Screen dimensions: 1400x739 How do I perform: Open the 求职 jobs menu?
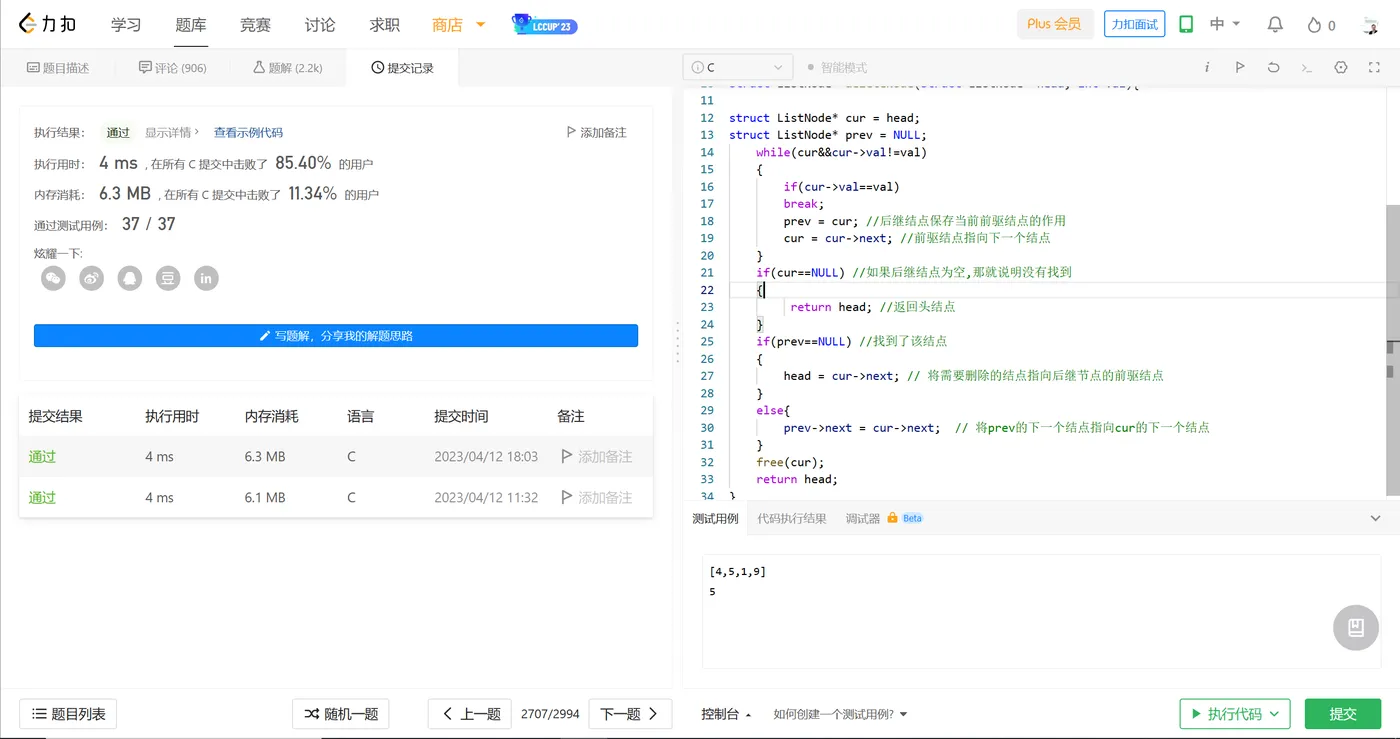pyautogui.click(x=384, y=25)
